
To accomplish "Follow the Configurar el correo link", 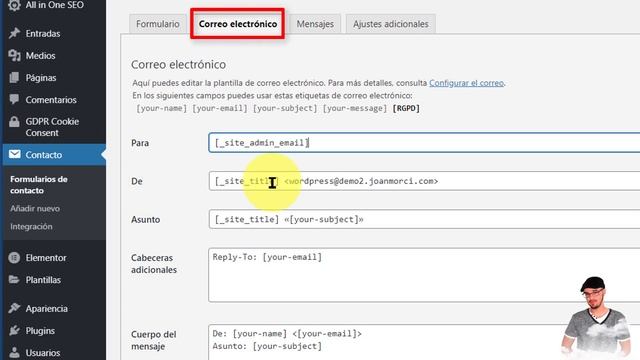I will tap(466, 83).
